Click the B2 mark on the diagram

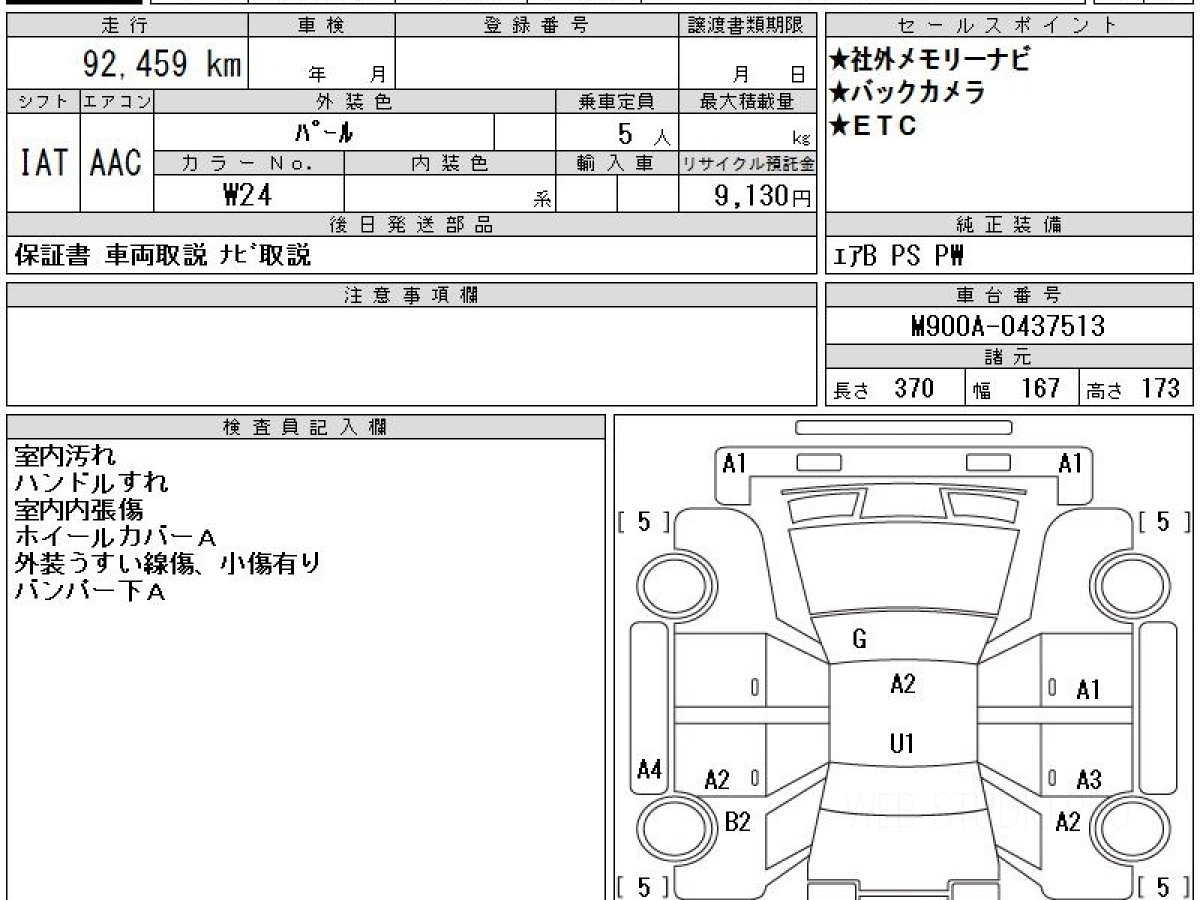tap(737, 822)
